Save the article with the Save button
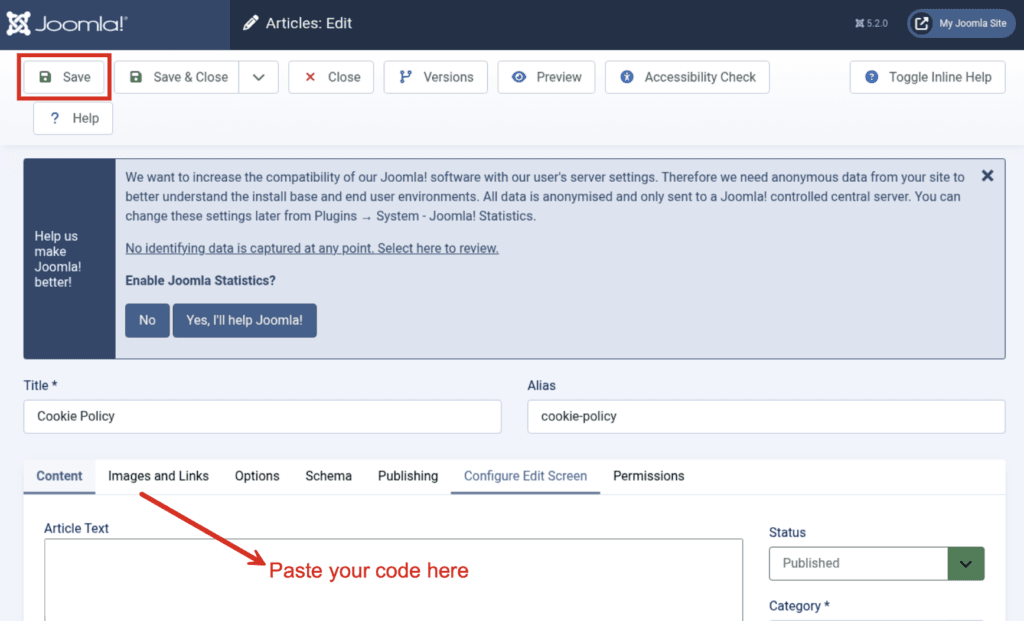Screen dimensions: 1024x621 65,77
